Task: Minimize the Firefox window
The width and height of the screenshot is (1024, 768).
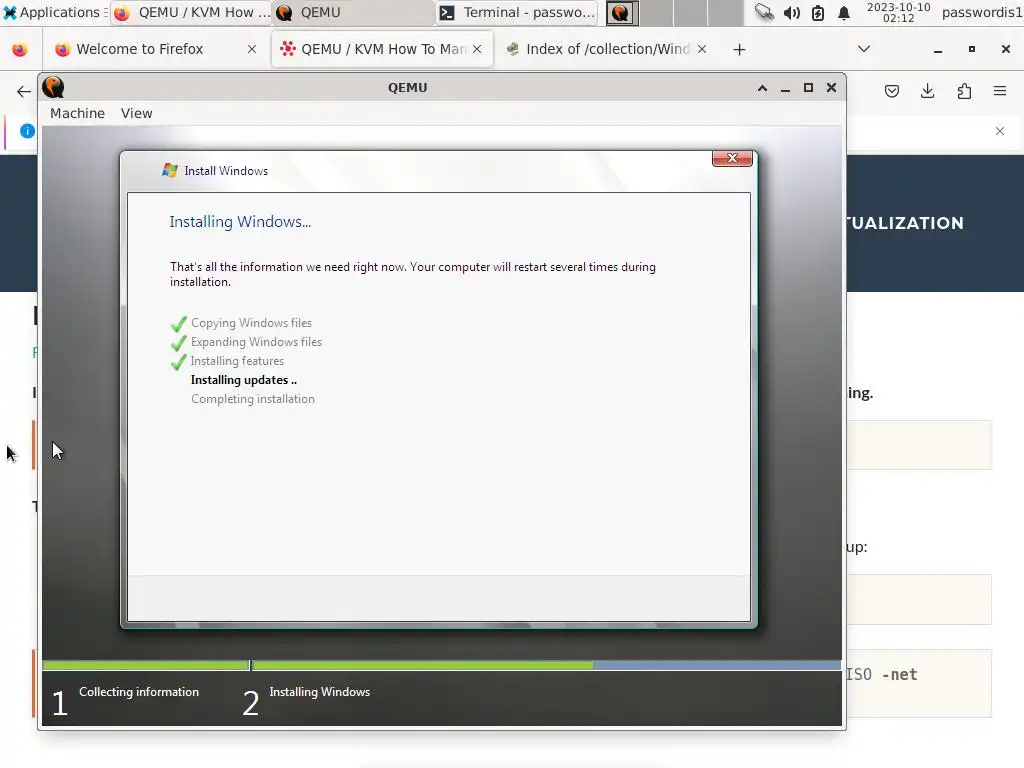Action: click(938, 50)
